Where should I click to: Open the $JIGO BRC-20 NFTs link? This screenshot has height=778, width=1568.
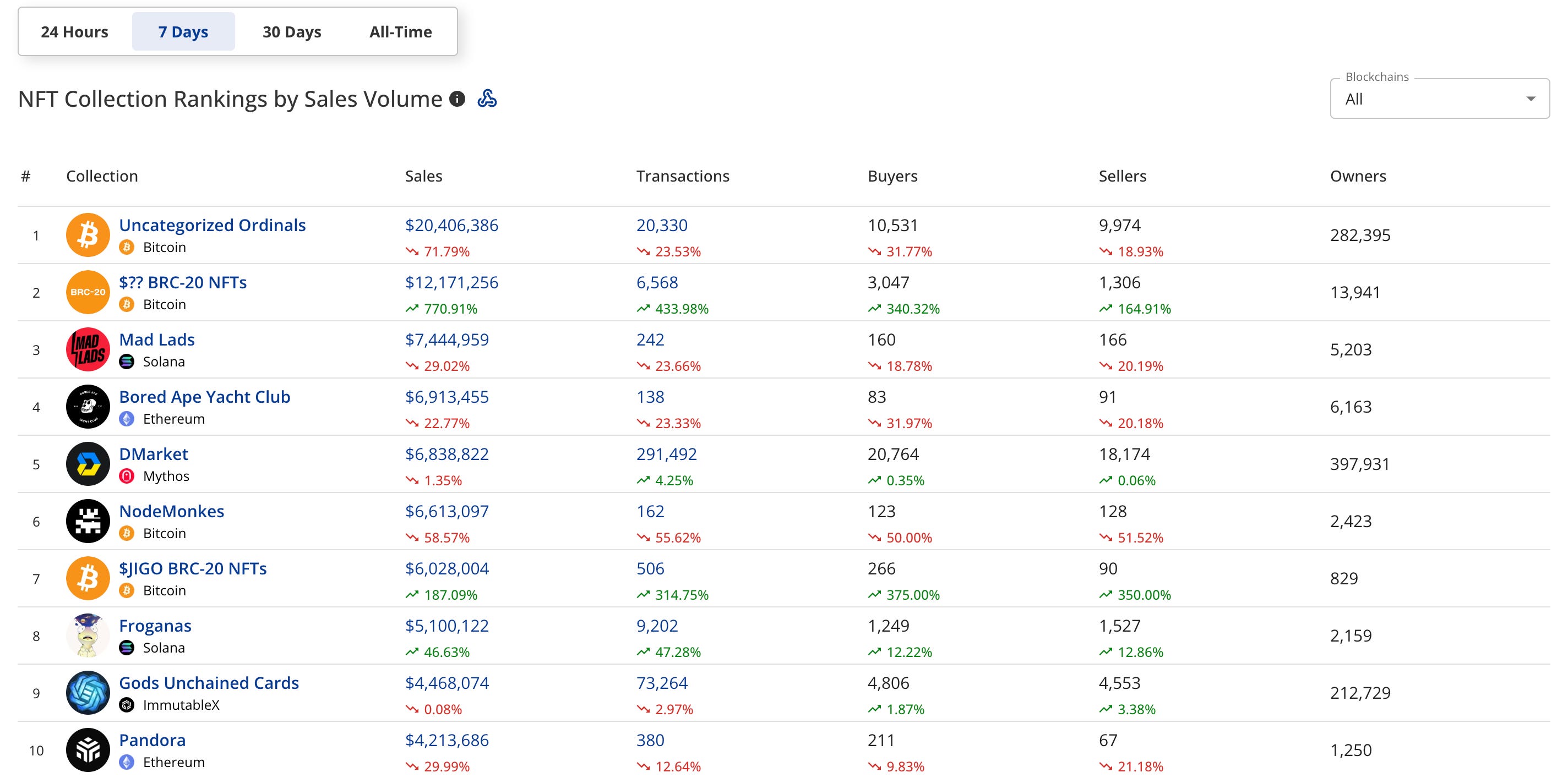(x=192, y=568)
